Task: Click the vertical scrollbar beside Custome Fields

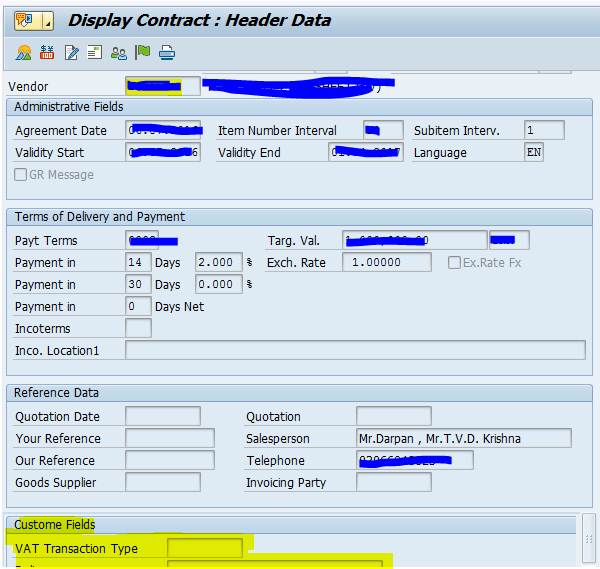Action: 589,539
